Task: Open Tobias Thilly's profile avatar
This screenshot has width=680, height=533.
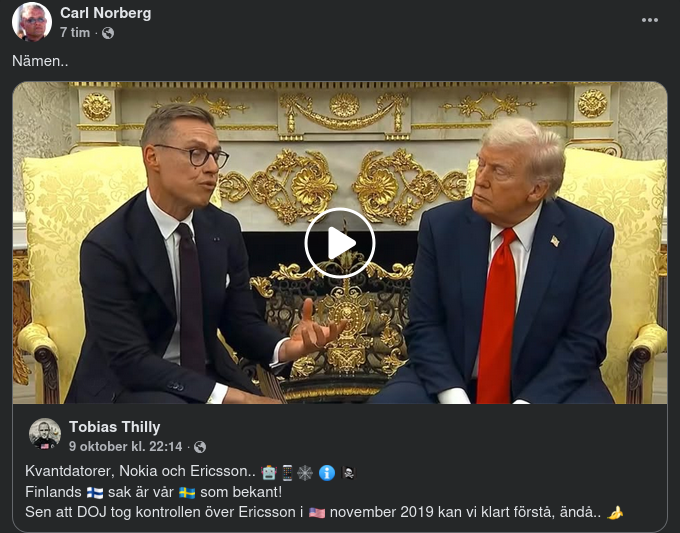Action: pyautogui.click(x=45, y=434)
